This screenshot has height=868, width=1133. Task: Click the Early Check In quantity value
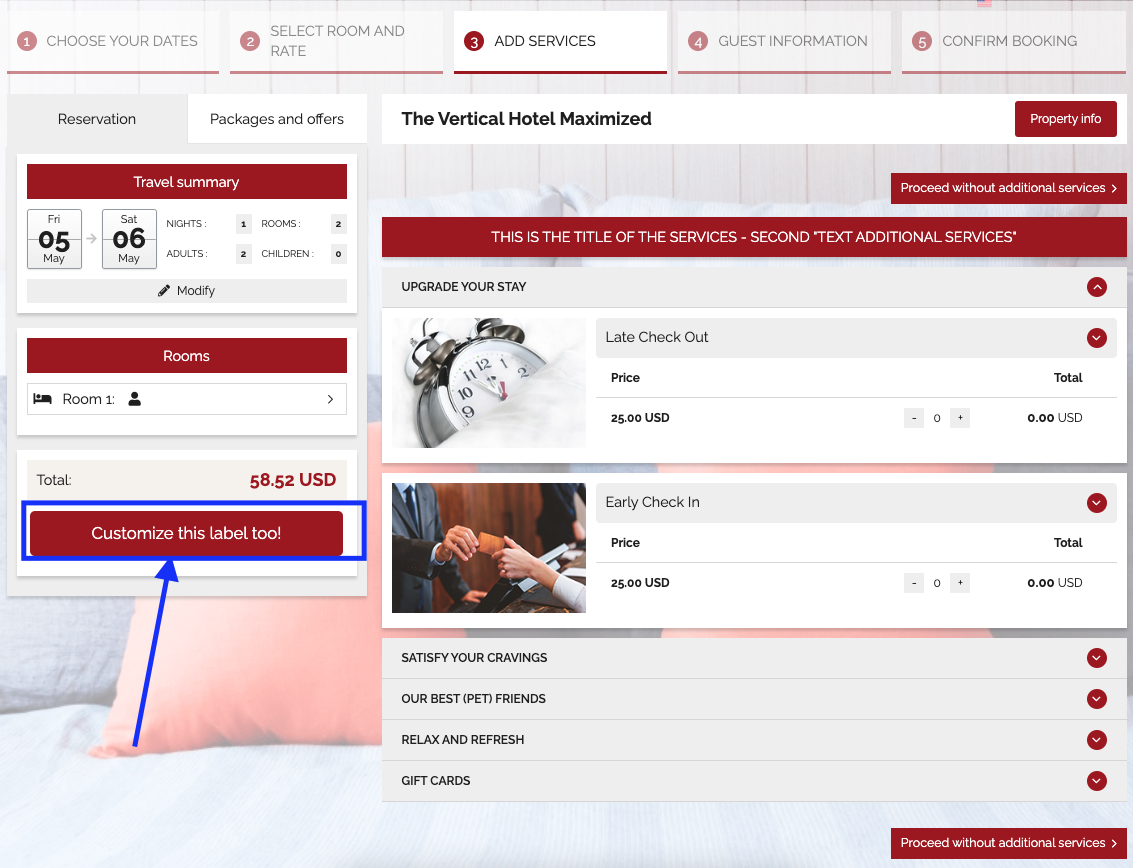click(937, 583)
